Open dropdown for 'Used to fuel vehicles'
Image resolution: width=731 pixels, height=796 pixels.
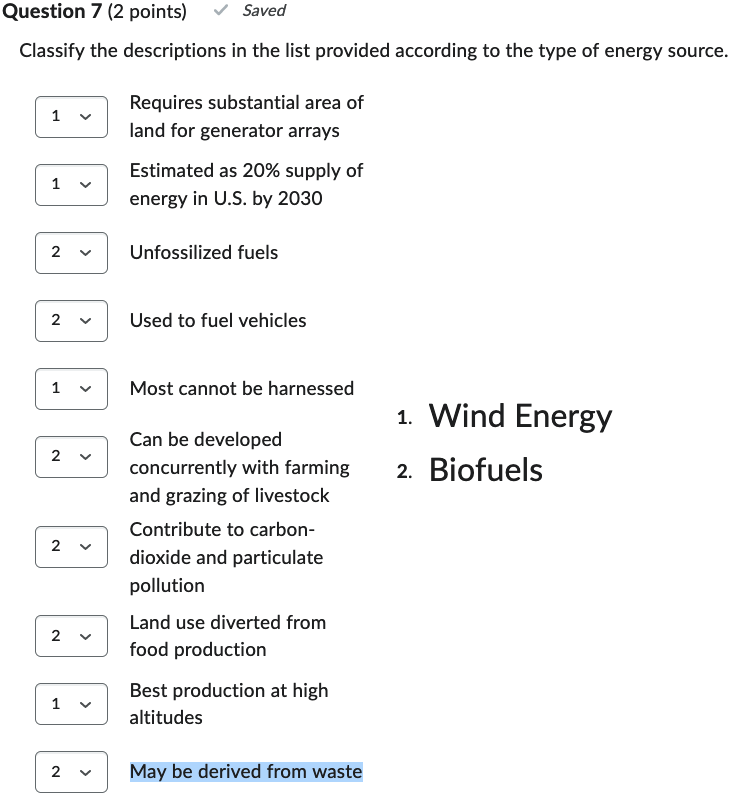(x=71, y=321)
